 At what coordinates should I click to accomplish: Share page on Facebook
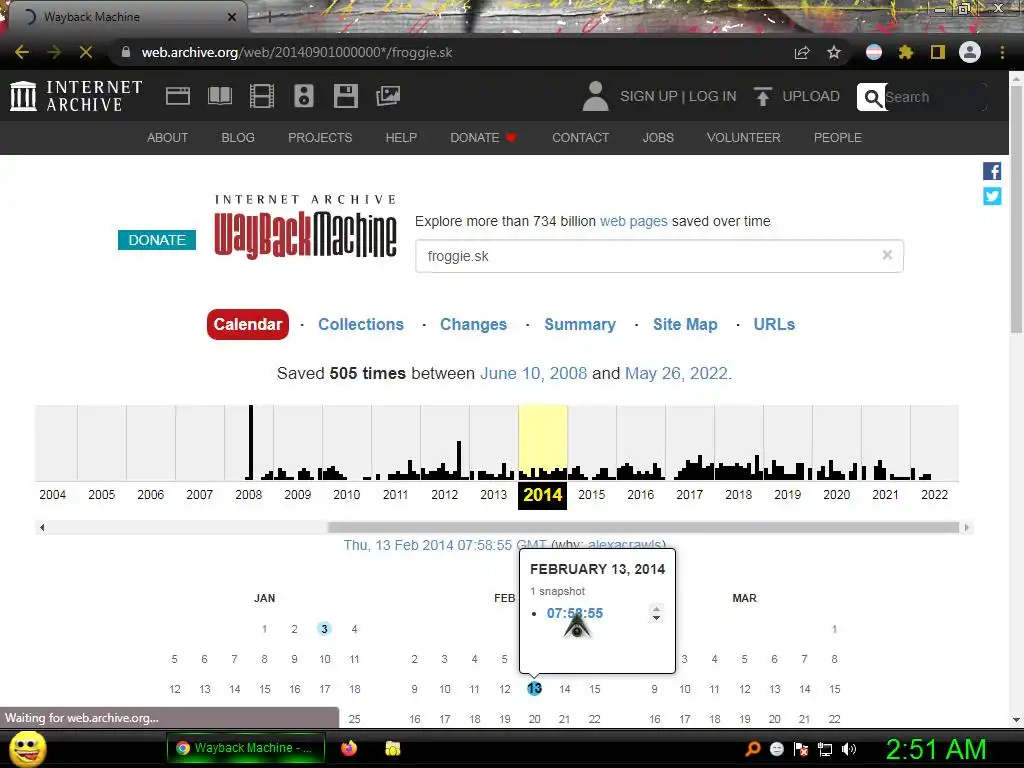point(992,171)
